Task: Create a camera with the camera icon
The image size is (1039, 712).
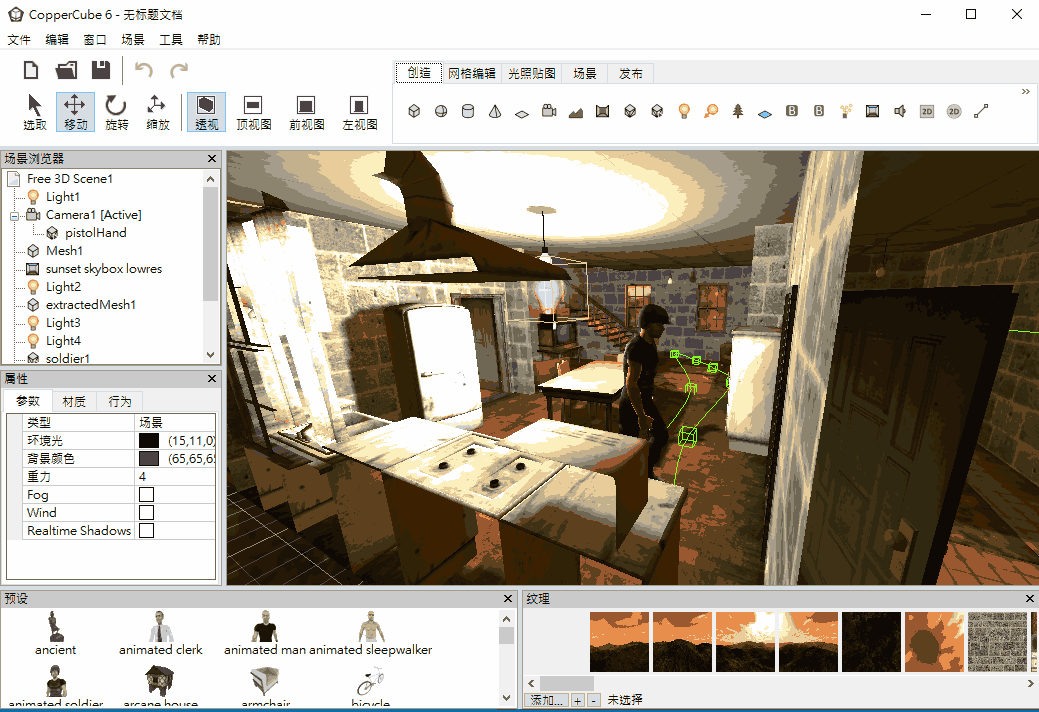Action: (549, 111)
